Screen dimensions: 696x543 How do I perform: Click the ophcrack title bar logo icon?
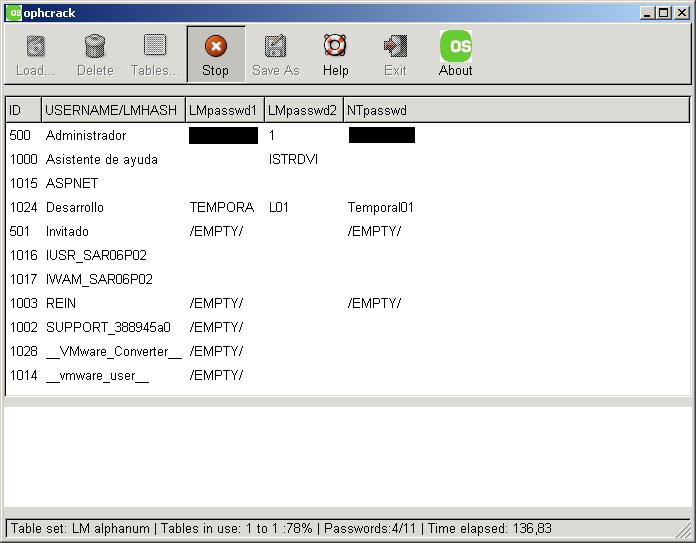[14, 13]
